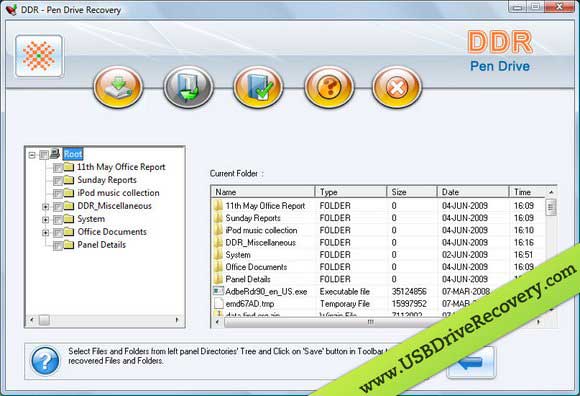580x396 pixels.
Task: Select Root label in the tree
Action: [73, 154]
